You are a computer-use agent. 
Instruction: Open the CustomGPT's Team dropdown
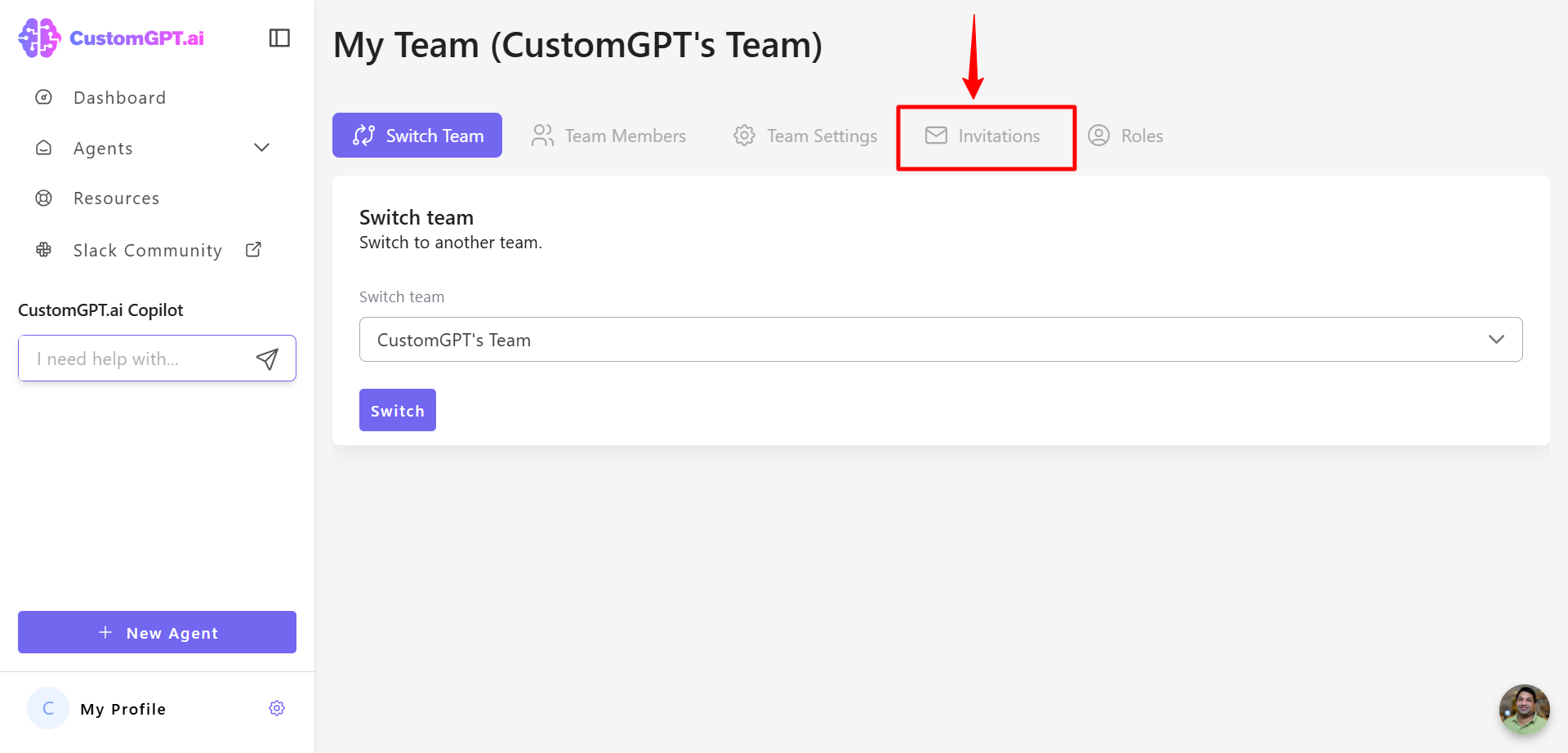coord(941,339)
